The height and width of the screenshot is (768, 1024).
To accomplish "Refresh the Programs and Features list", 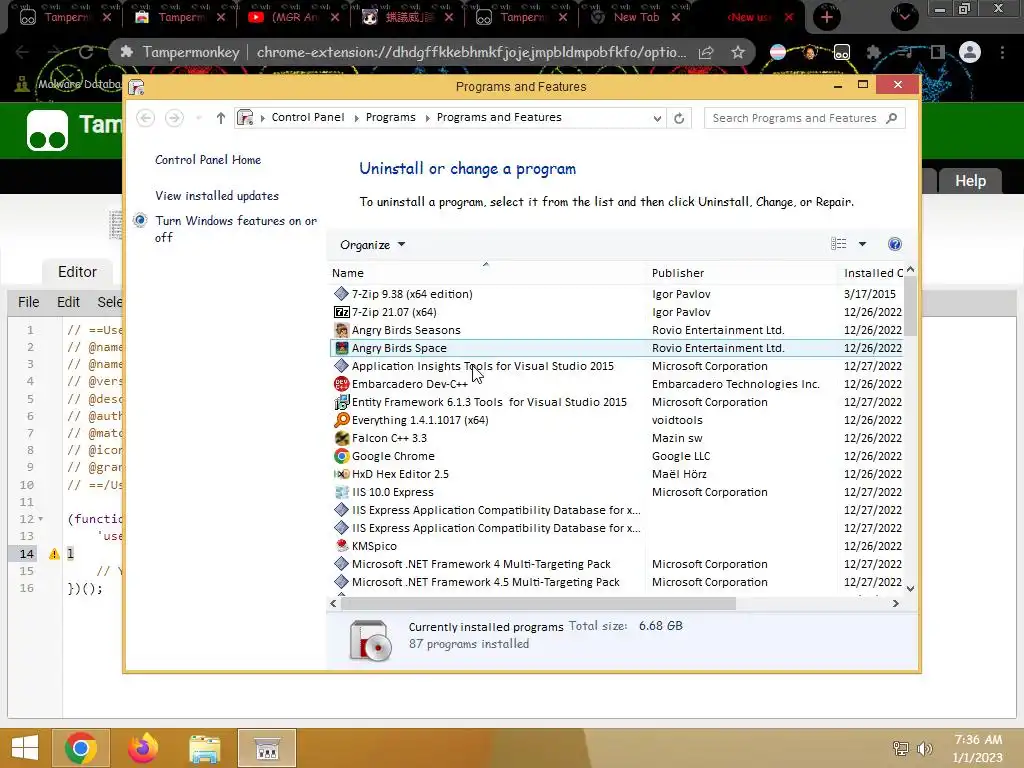I will [x=679, y=118].
